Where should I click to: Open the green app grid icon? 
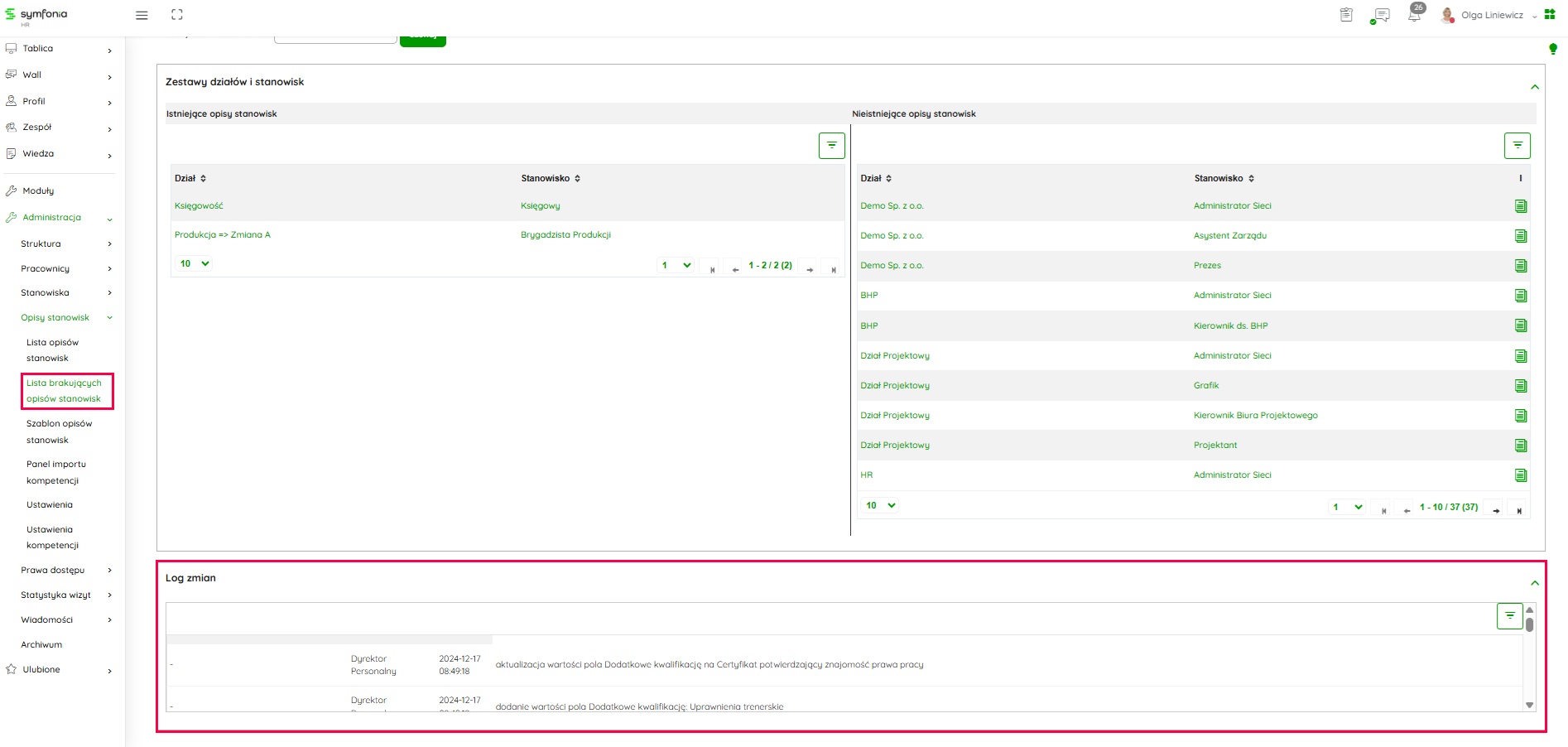[1550, 15]
